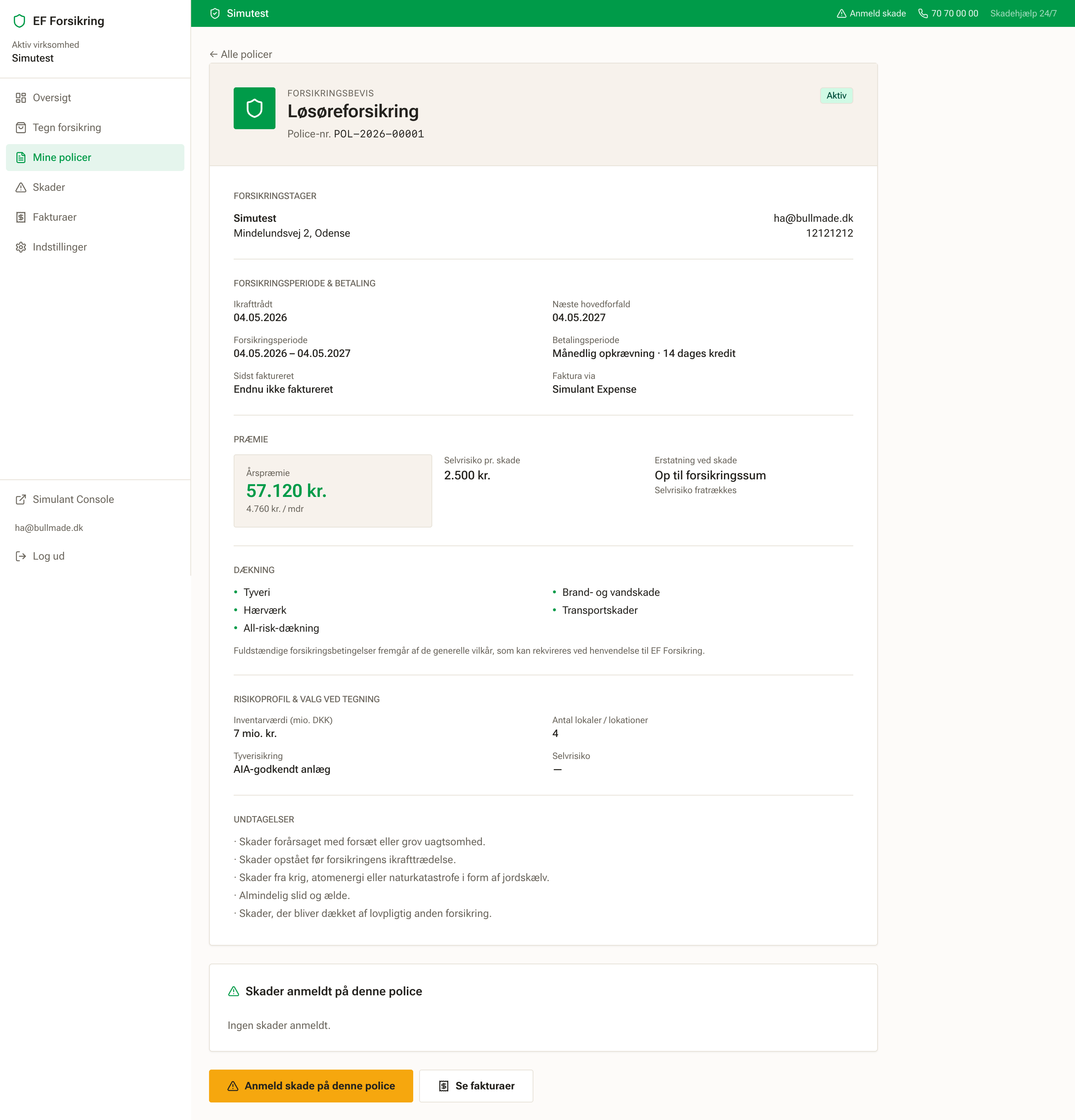Screen dimensions: 1075x1120
Task: Click the shield icon beside Simutest in top bar
Action: click(x=215, y=13)
